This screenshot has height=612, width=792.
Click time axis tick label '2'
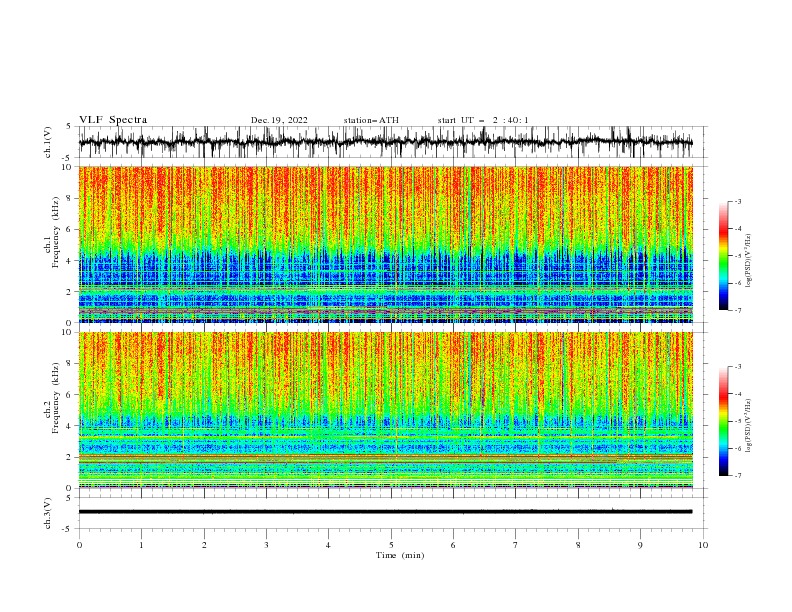pos(204,545)
